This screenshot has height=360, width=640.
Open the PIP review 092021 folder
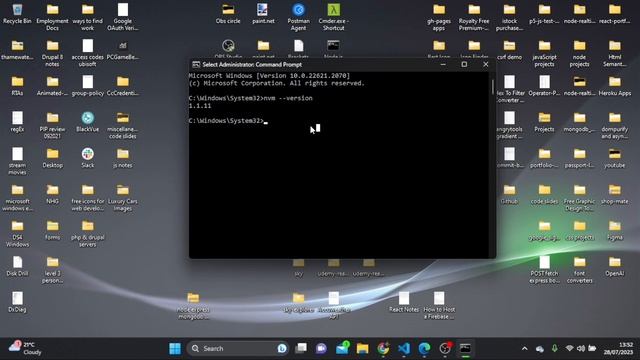tap(52, 125)
